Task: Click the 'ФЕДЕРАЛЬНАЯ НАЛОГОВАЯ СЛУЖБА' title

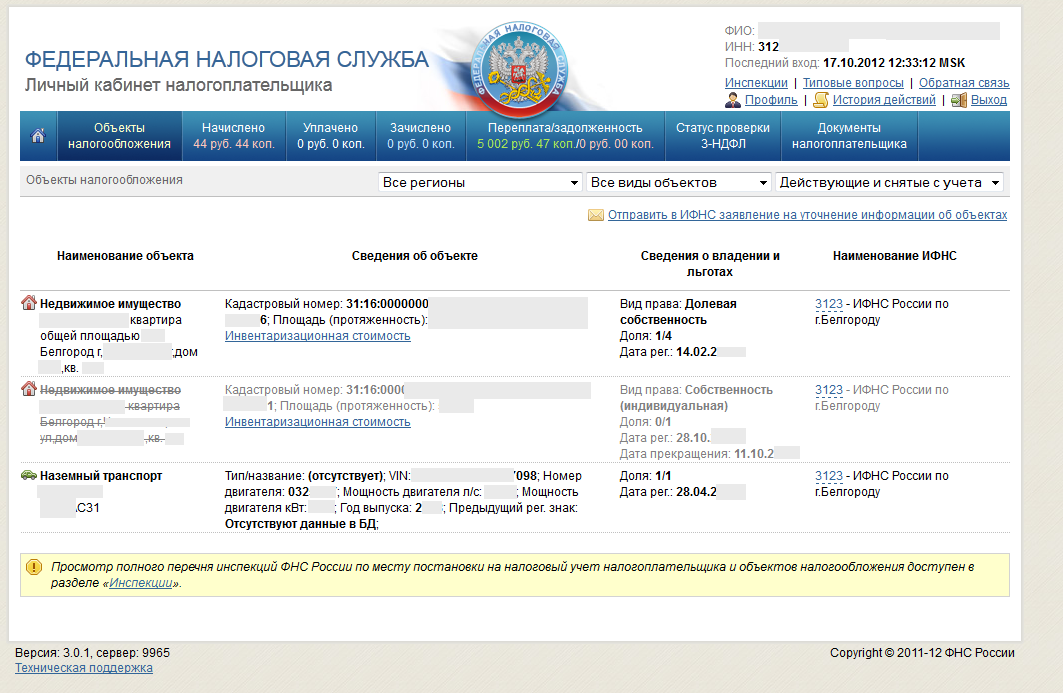Action: [x=227, y=60]
